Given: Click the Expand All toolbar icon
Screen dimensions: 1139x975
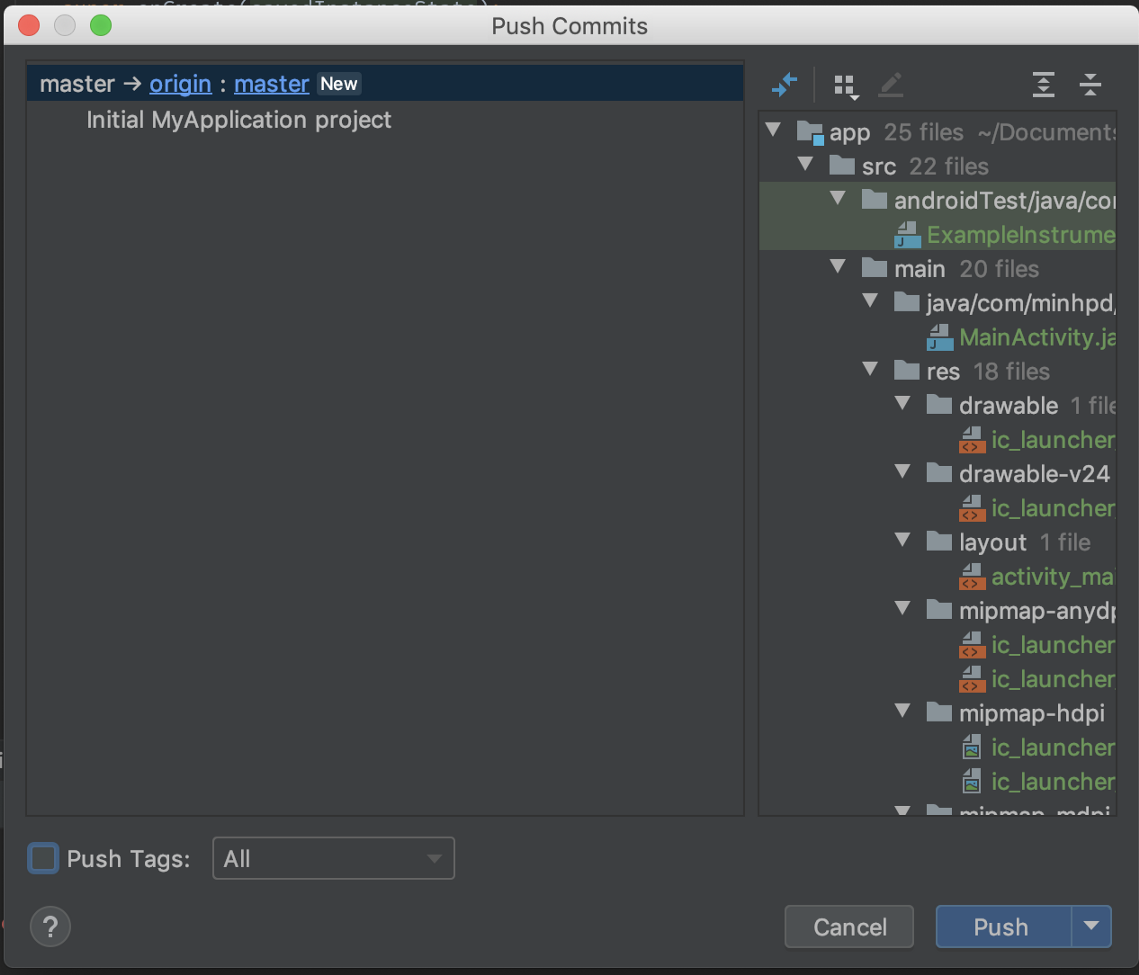Looking at the screenshot, I should pos(1043,85).
